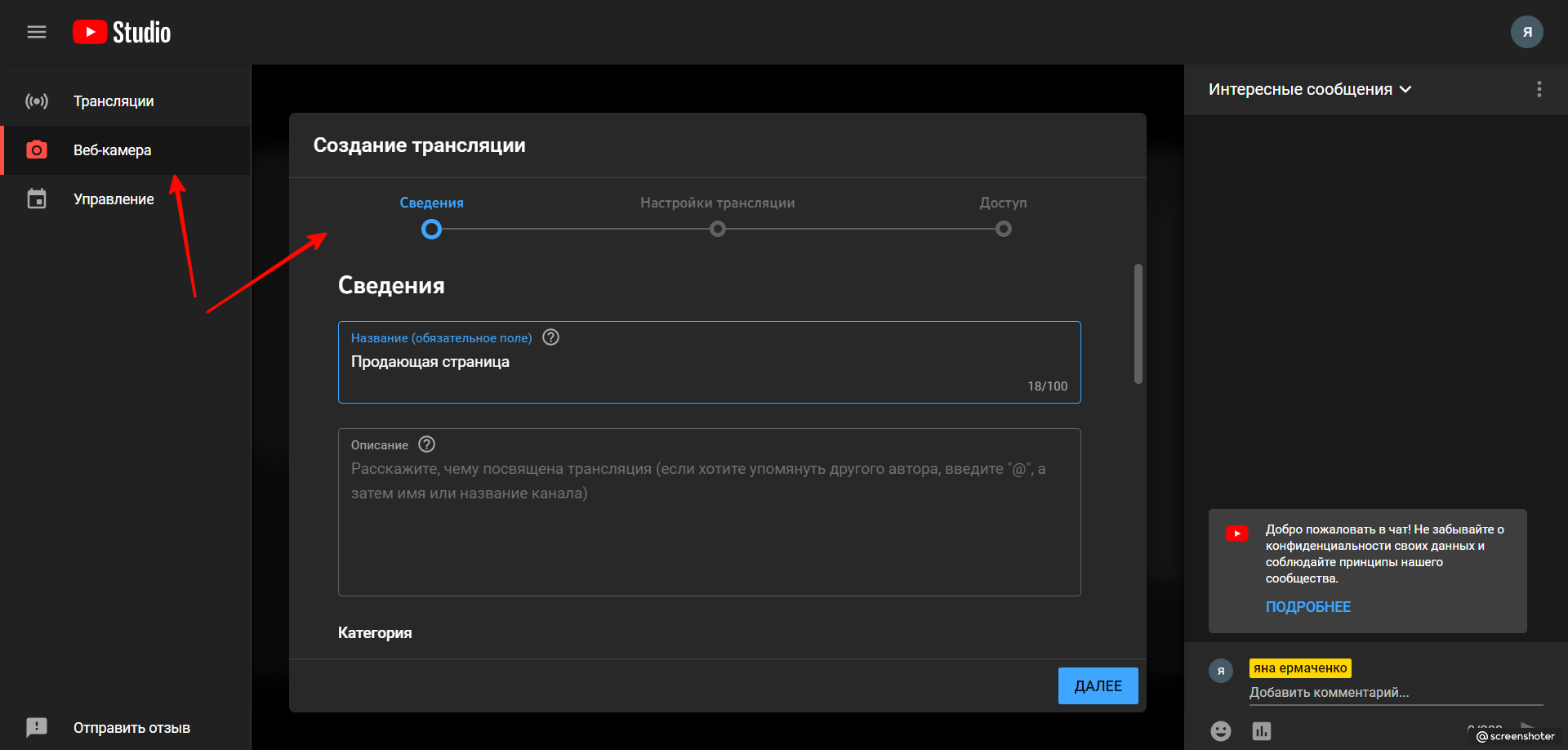
Task: Go to Управление in the sidebar
Action: (114, 199)
